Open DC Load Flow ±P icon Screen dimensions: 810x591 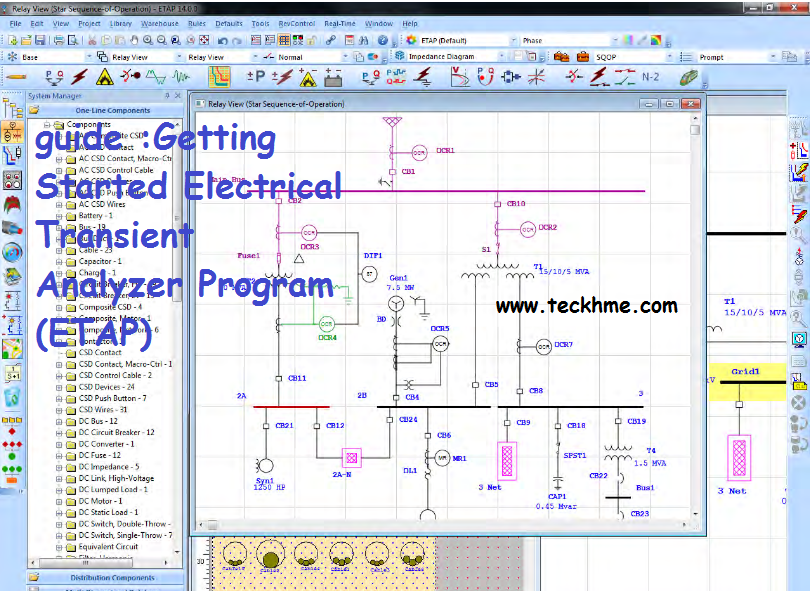pyautogui.click(x=256, y=76)
